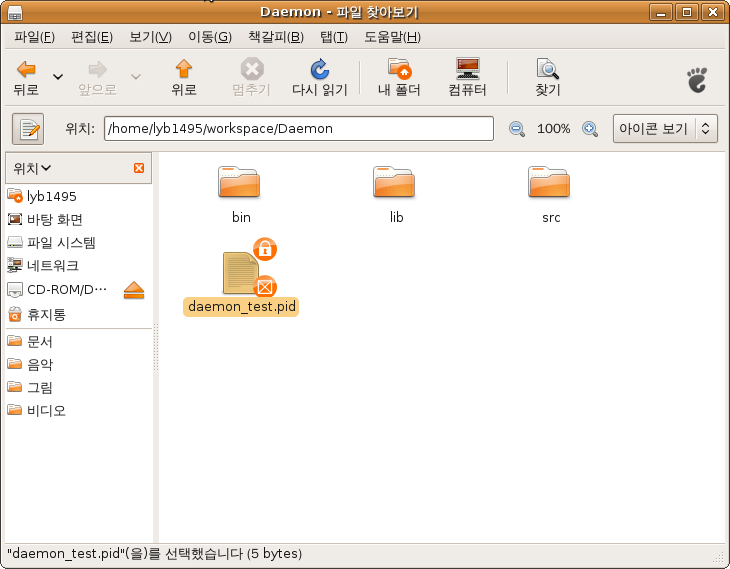Screen dimensions: 730x569
Task: Reload the folder with 다시 읽기
Action: coord(320,77)
